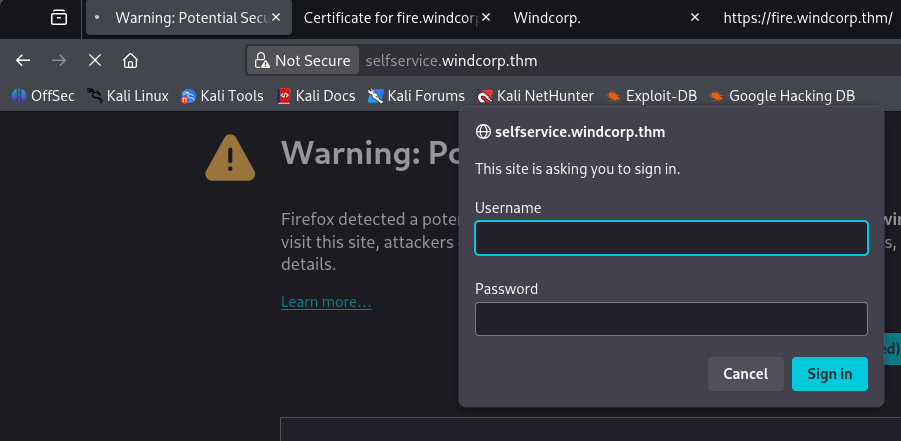Screen dimensions: 901x441
Task: Close the Certificate for fire.windcorp tab
Action: pos(484,18)
